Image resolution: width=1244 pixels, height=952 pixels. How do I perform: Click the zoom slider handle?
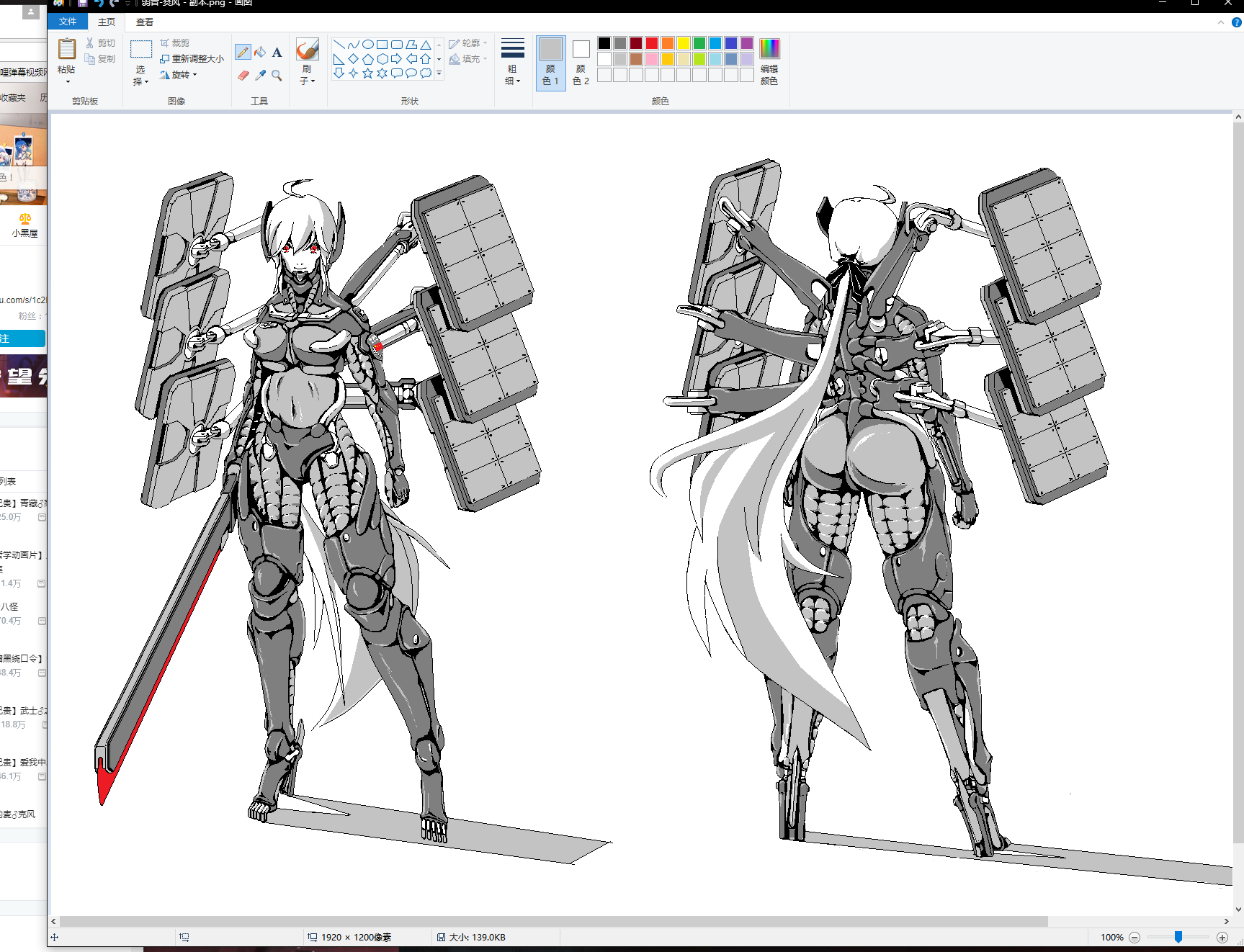(x=1178, y=937)
